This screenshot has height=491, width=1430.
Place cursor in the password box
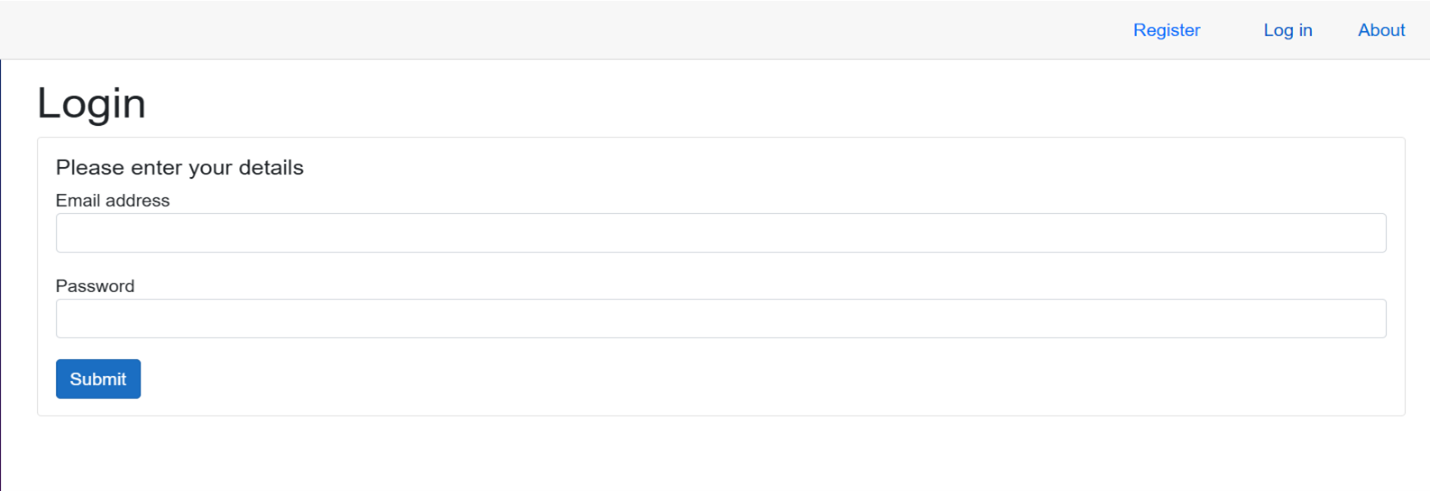click(x=720, y=318)
